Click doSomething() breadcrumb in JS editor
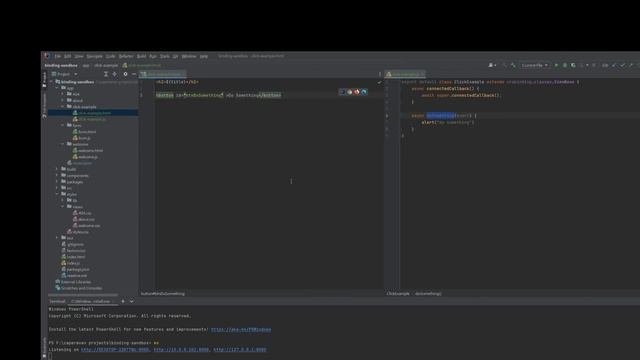 coord(428,293)
